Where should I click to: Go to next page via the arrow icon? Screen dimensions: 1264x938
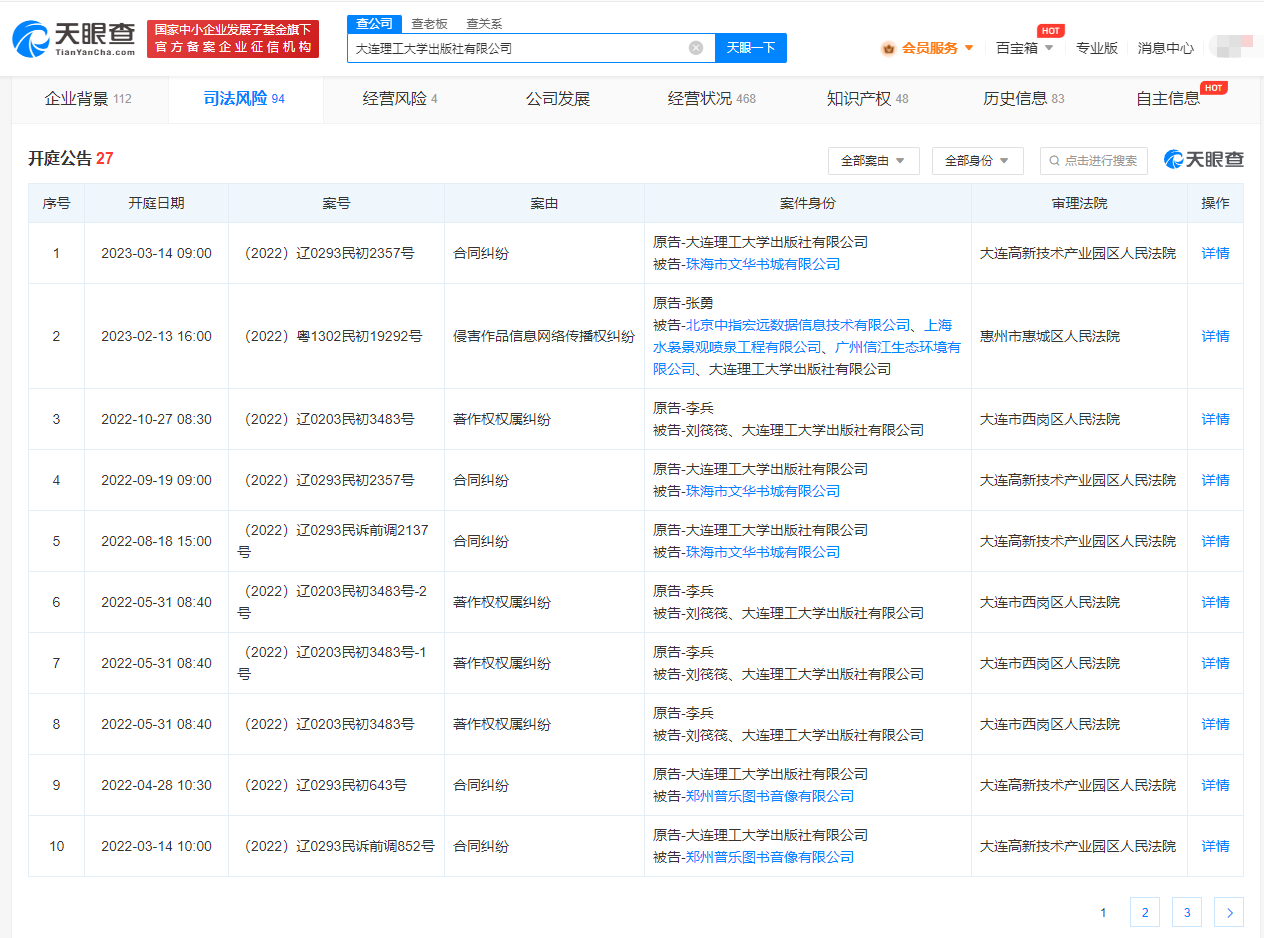click(x=1229, y=912)
